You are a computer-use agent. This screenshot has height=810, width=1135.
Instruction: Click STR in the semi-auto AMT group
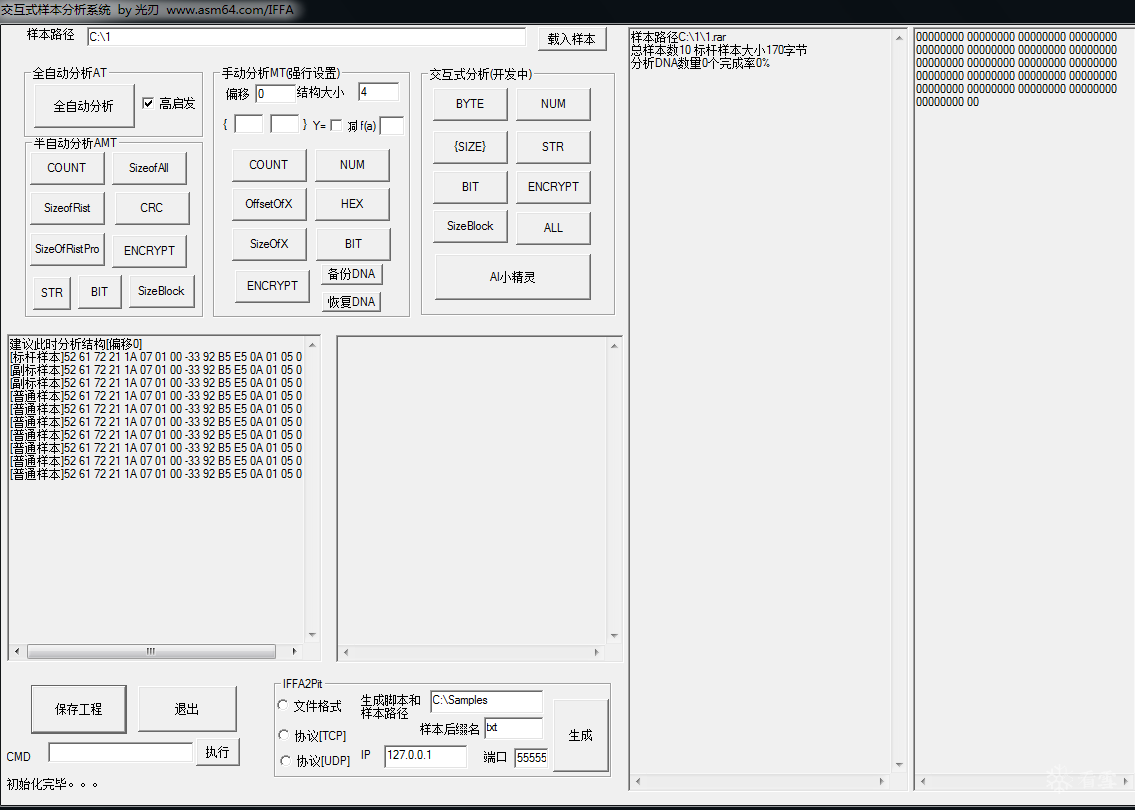tap(52, 292)
